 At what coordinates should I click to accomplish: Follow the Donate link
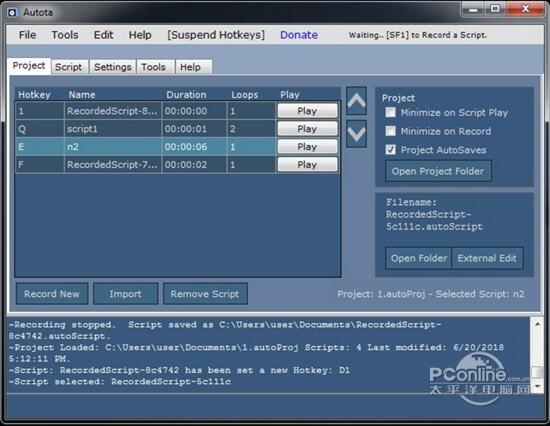[x=299, y=35]
